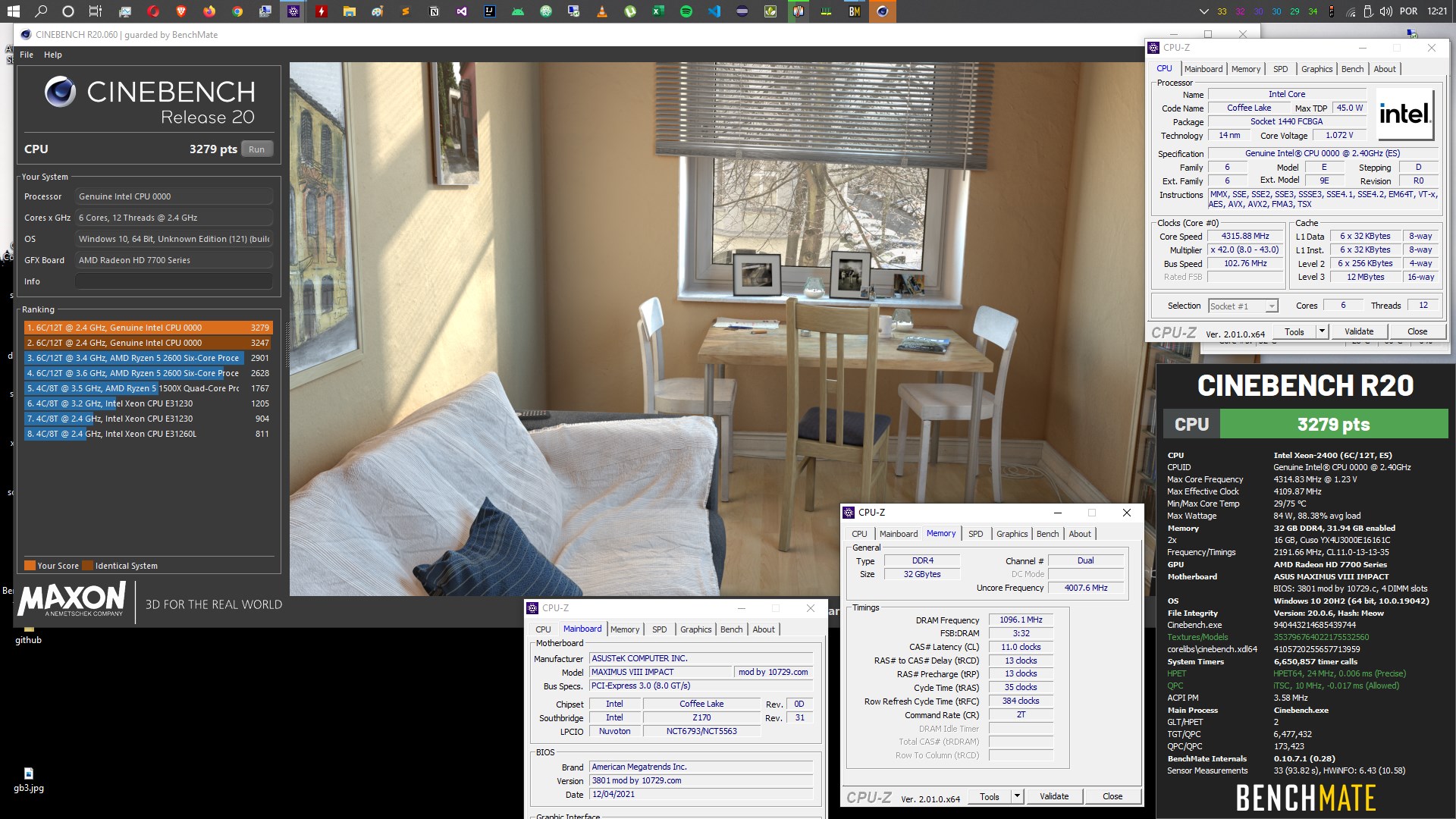Click Tools button in CPU-Z Memory window

coord(990,796)
